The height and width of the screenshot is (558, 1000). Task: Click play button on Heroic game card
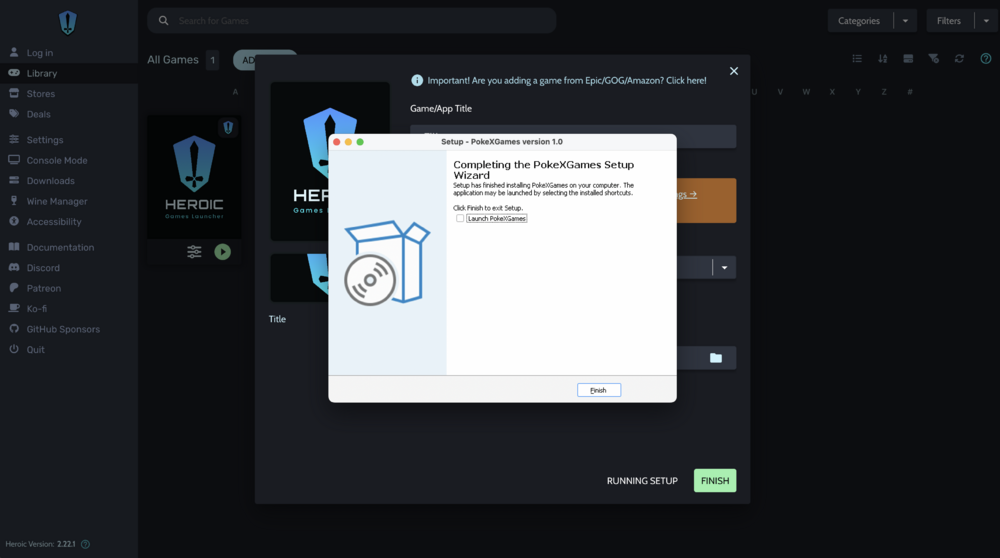(x=223, y=252)
